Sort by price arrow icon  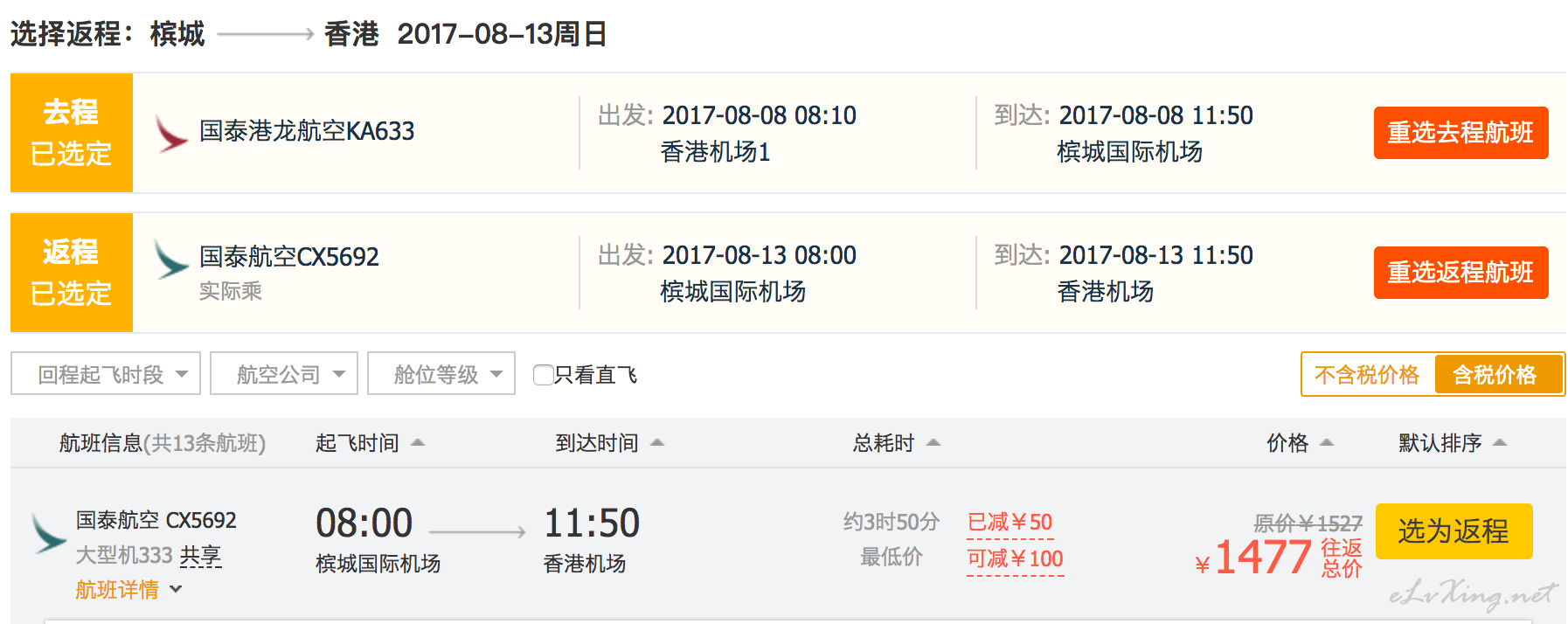pos(1327,443)
